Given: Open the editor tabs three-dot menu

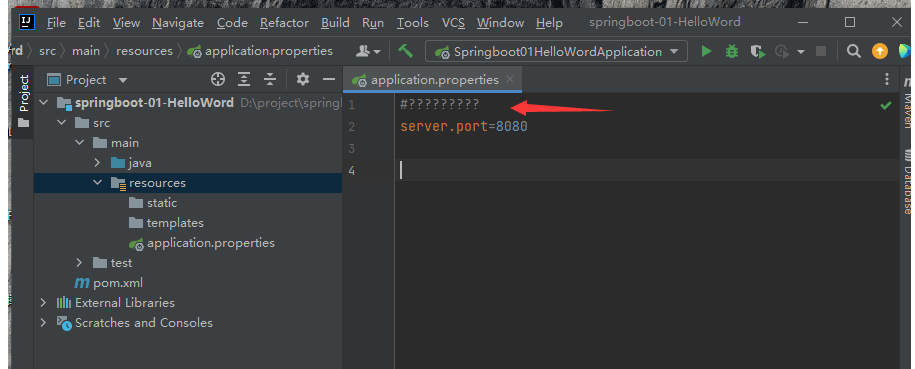Looking at the screenshot, I should coord(887,79).
